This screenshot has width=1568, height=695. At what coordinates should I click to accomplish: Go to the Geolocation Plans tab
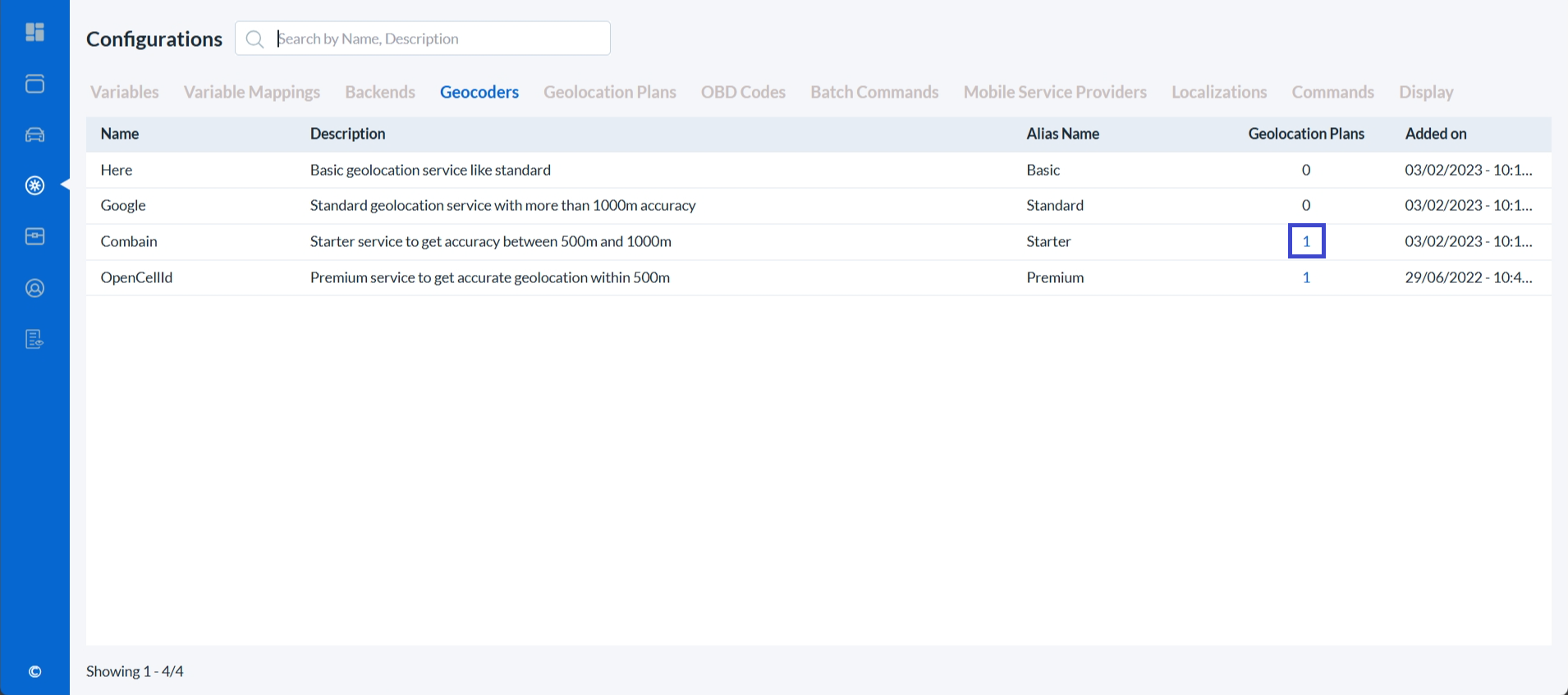[609, 92]
